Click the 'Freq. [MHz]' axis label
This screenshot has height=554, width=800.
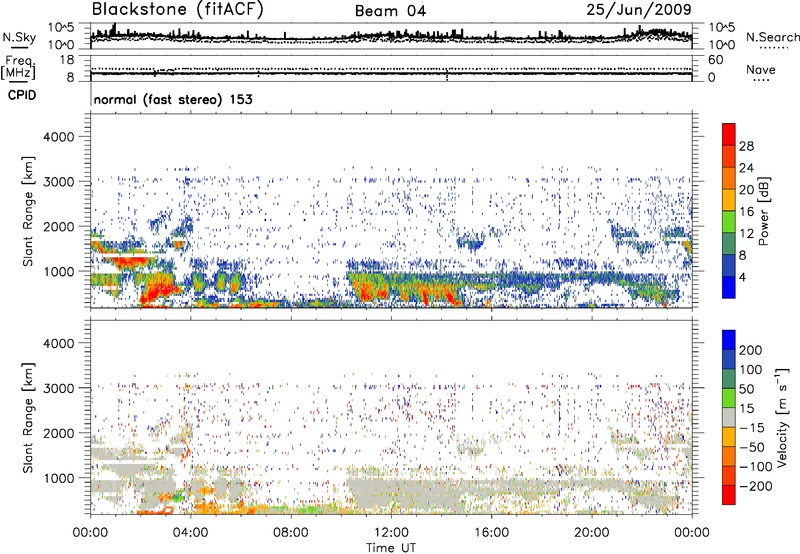(x=18, y=68)
